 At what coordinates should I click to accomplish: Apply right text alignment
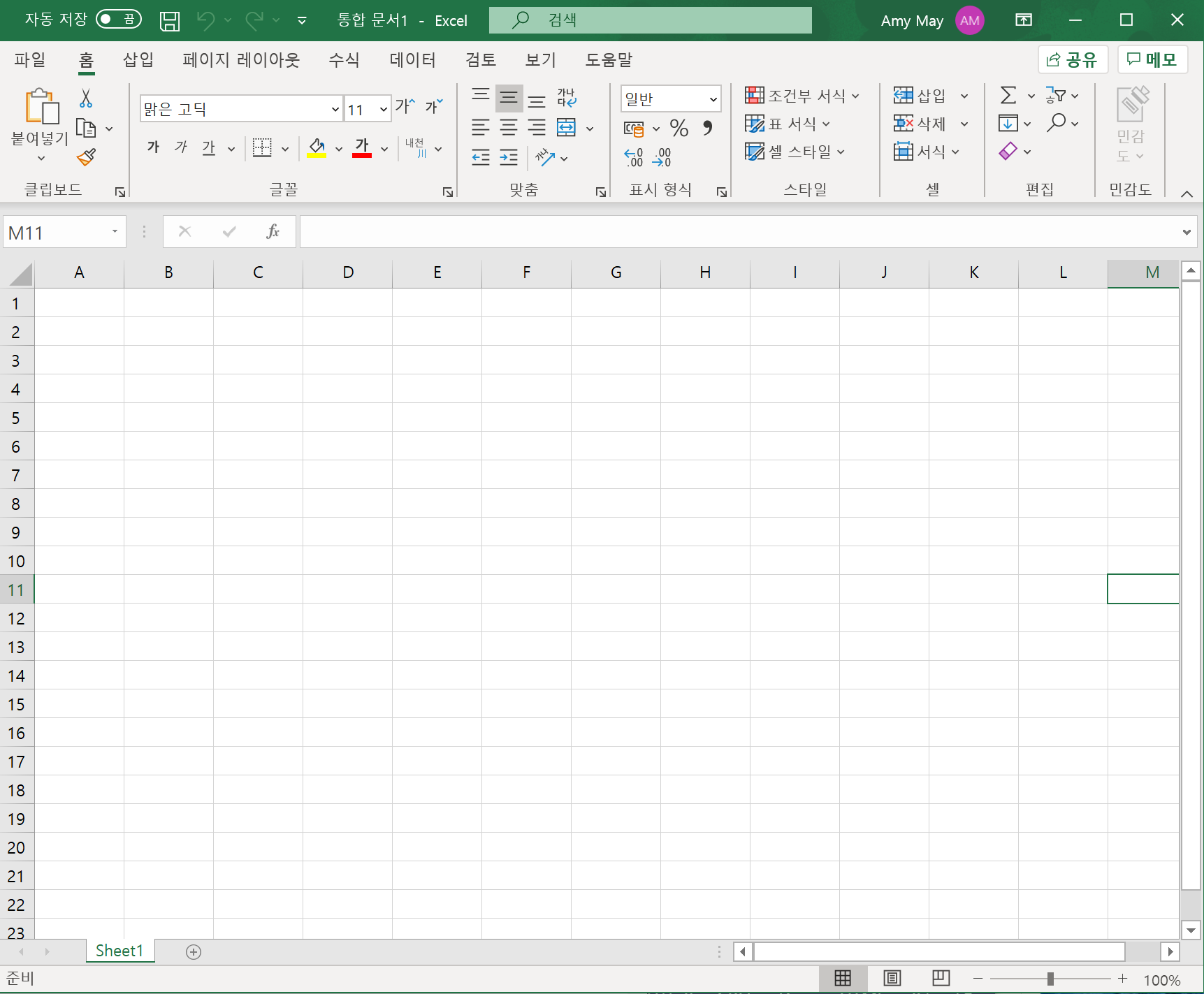coord(537,127)
